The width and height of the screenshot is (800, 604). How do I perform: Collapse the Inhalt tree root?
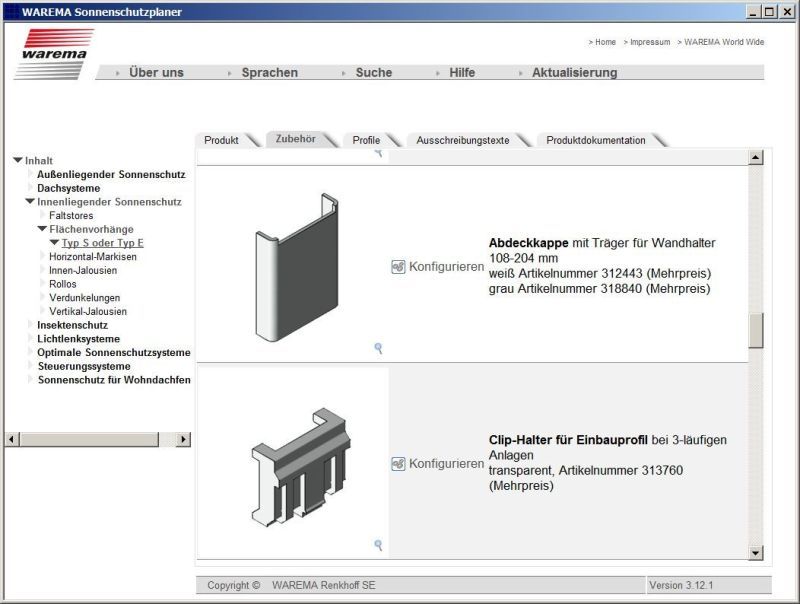[18, 160]
